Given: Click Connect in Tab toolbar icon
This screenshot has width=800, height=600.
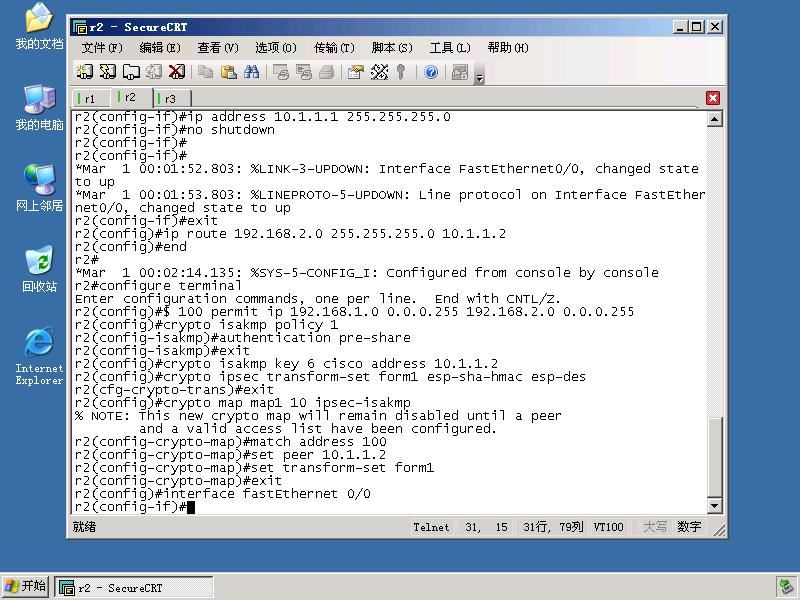Looking at the screenshot, I should click(131, 72).
